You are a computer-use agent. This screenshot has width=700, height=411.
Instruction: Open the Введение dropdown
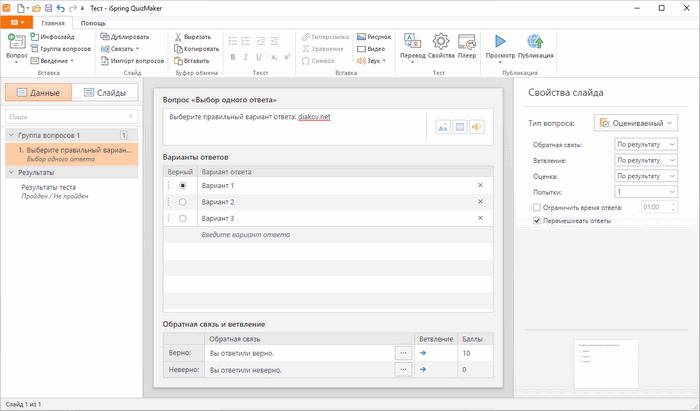pyautogui.click(x=52, y=61)
